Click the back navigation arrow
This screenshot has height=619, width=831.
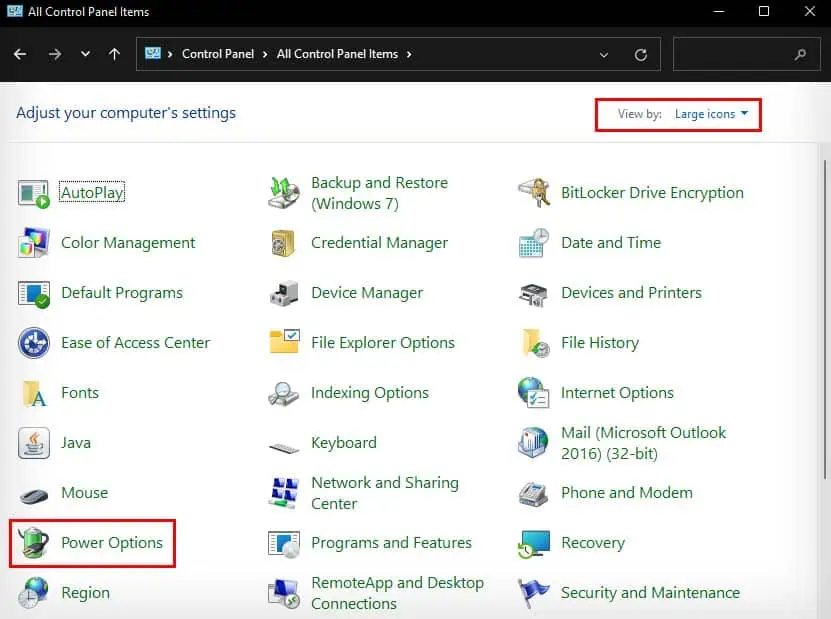[x=20, y=54]
